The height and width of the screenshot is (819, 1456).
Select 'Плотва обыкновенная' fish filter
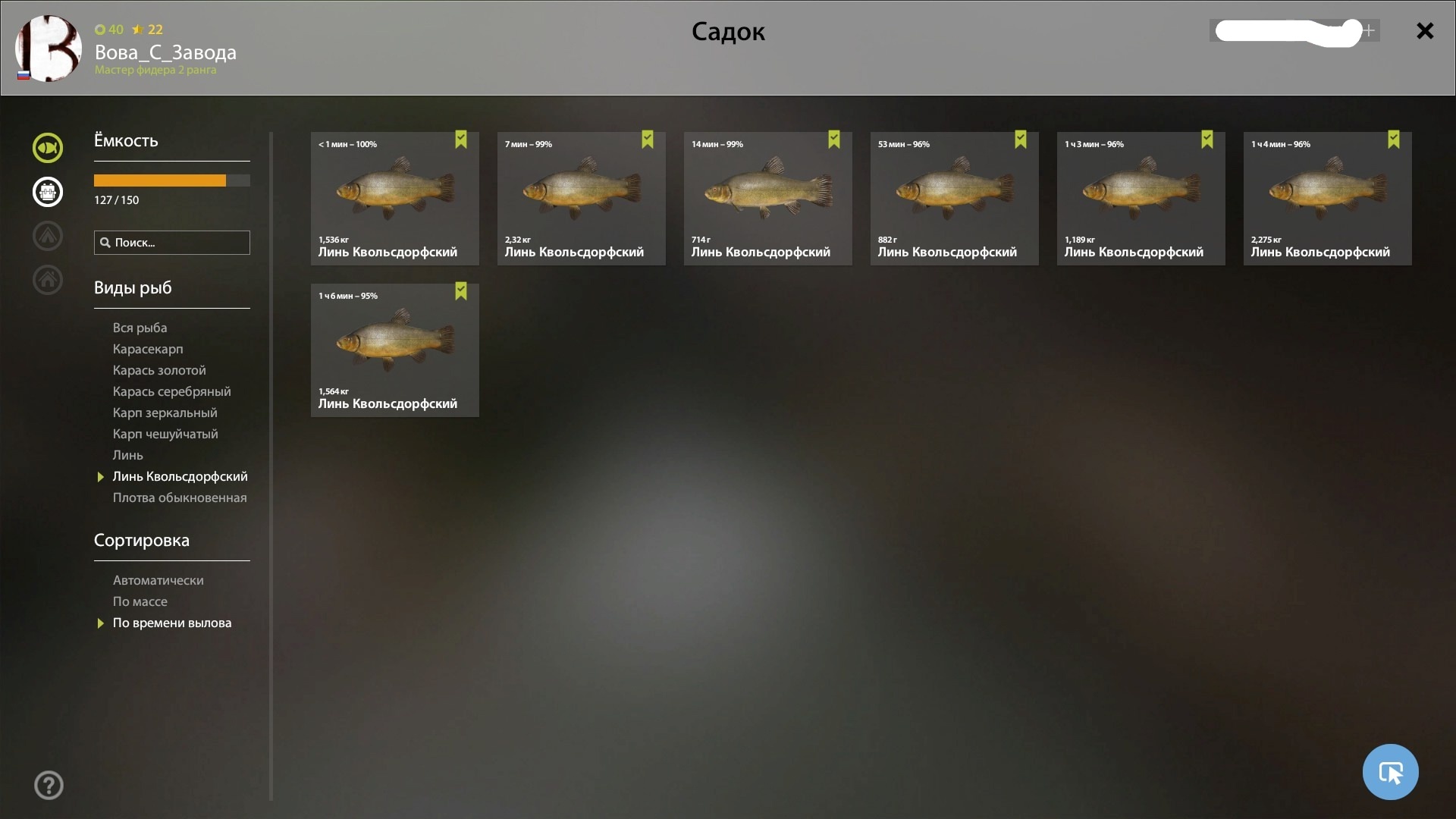point(180,497)
